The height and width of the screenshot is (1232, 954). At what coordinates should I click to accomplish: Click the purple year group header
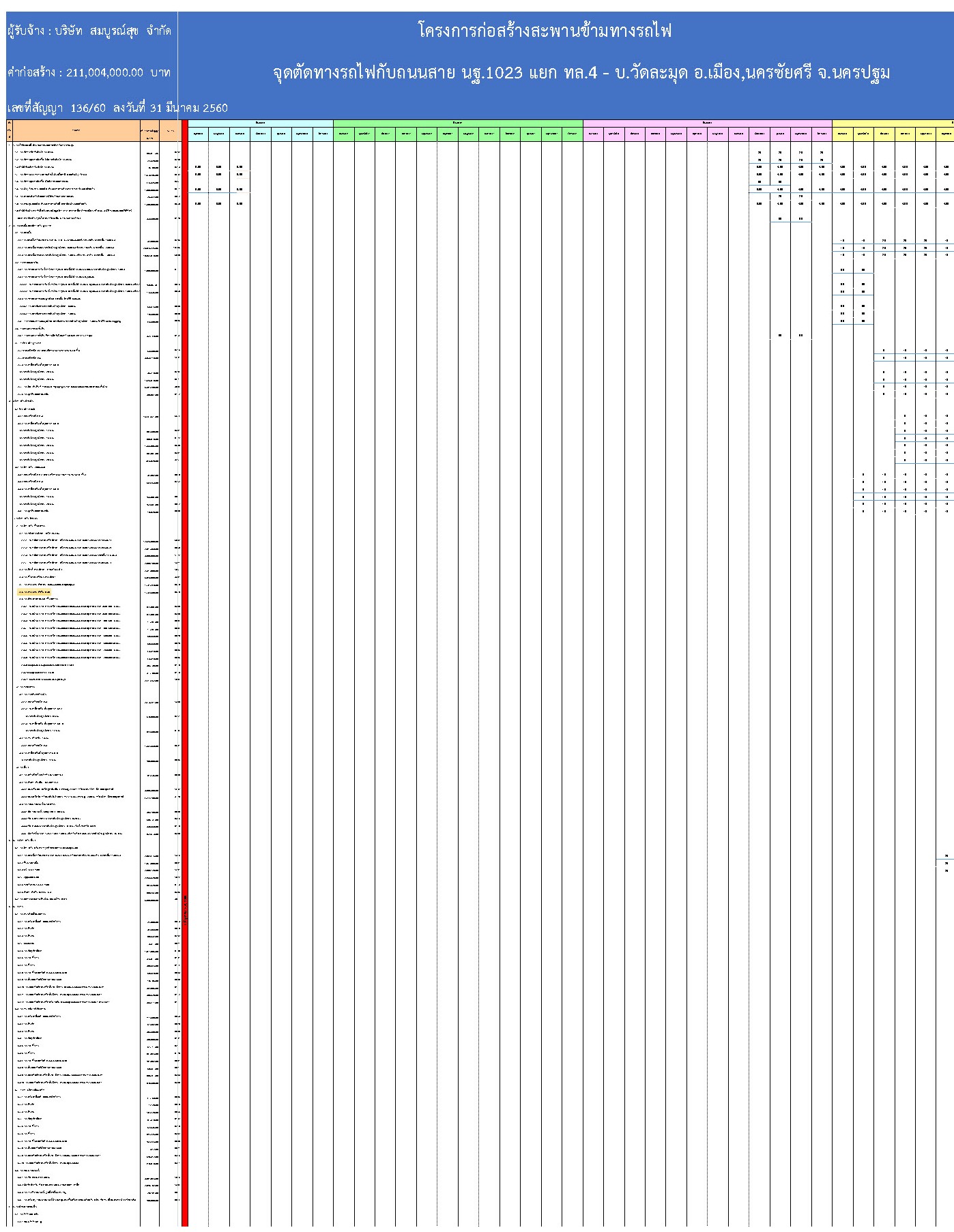[x=707, y=123]
